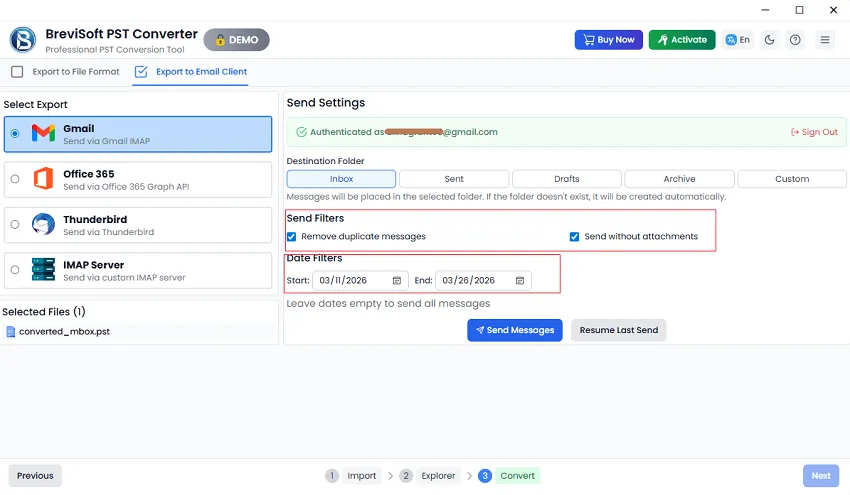Viewport: 850px width, 495px height.
Task: Click the Activate button
Action: pyautogui.click(x=682, y=40)
